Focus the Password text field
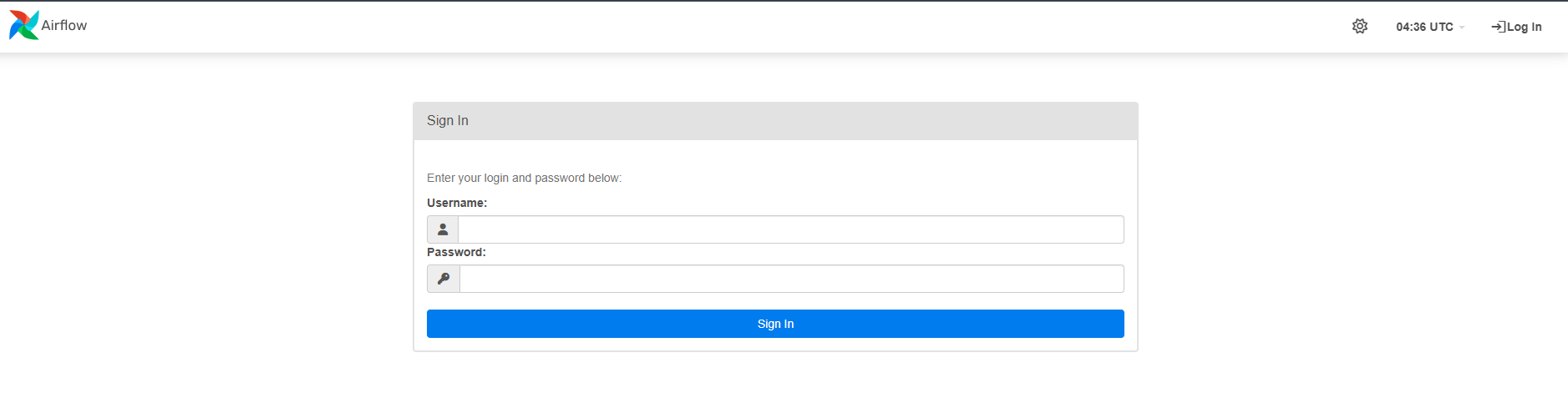Screen dimensions: 1568x403 (792, 279)
